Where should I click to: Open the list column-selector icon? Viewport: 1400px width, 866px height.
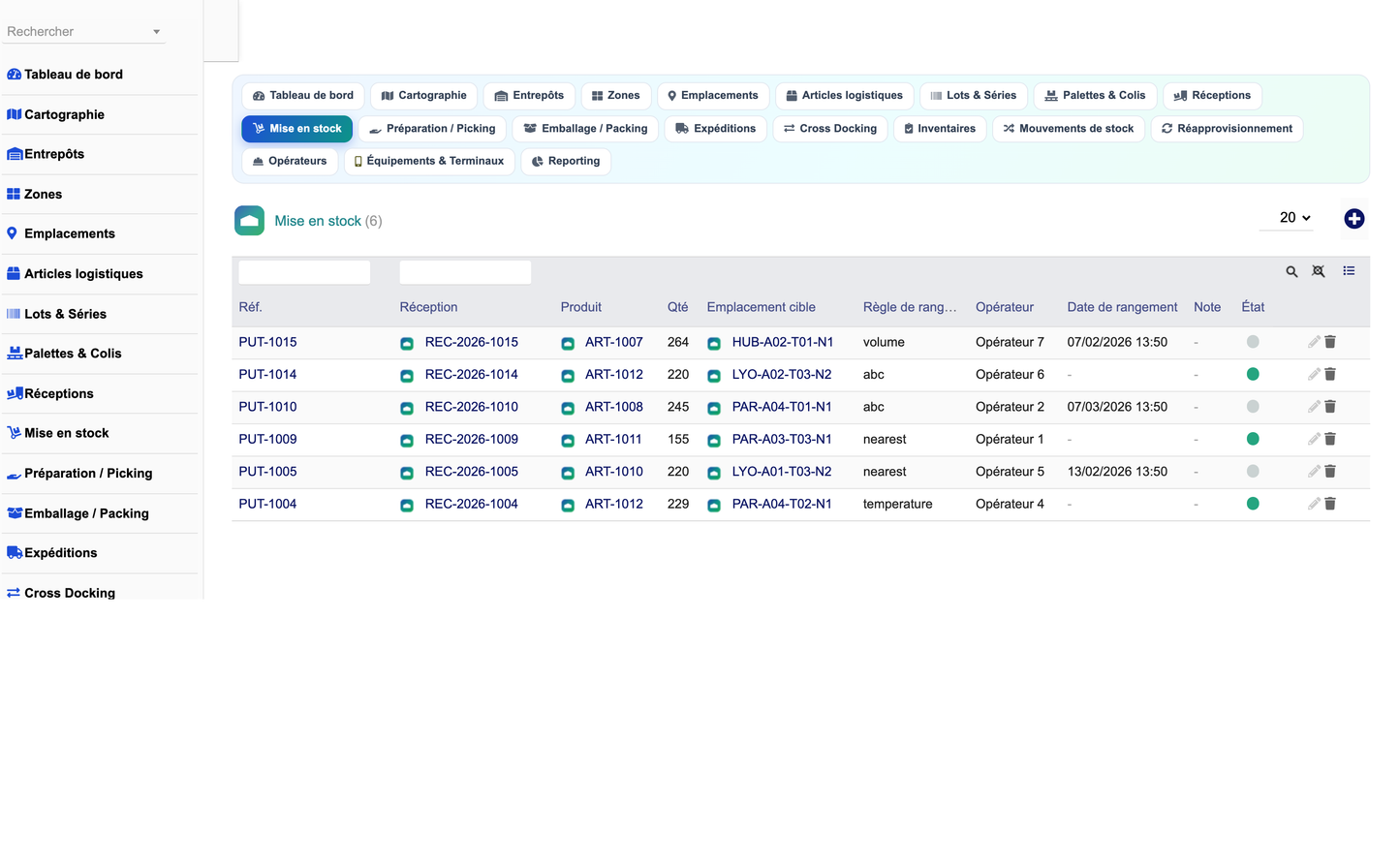(x=1349, y=271)
